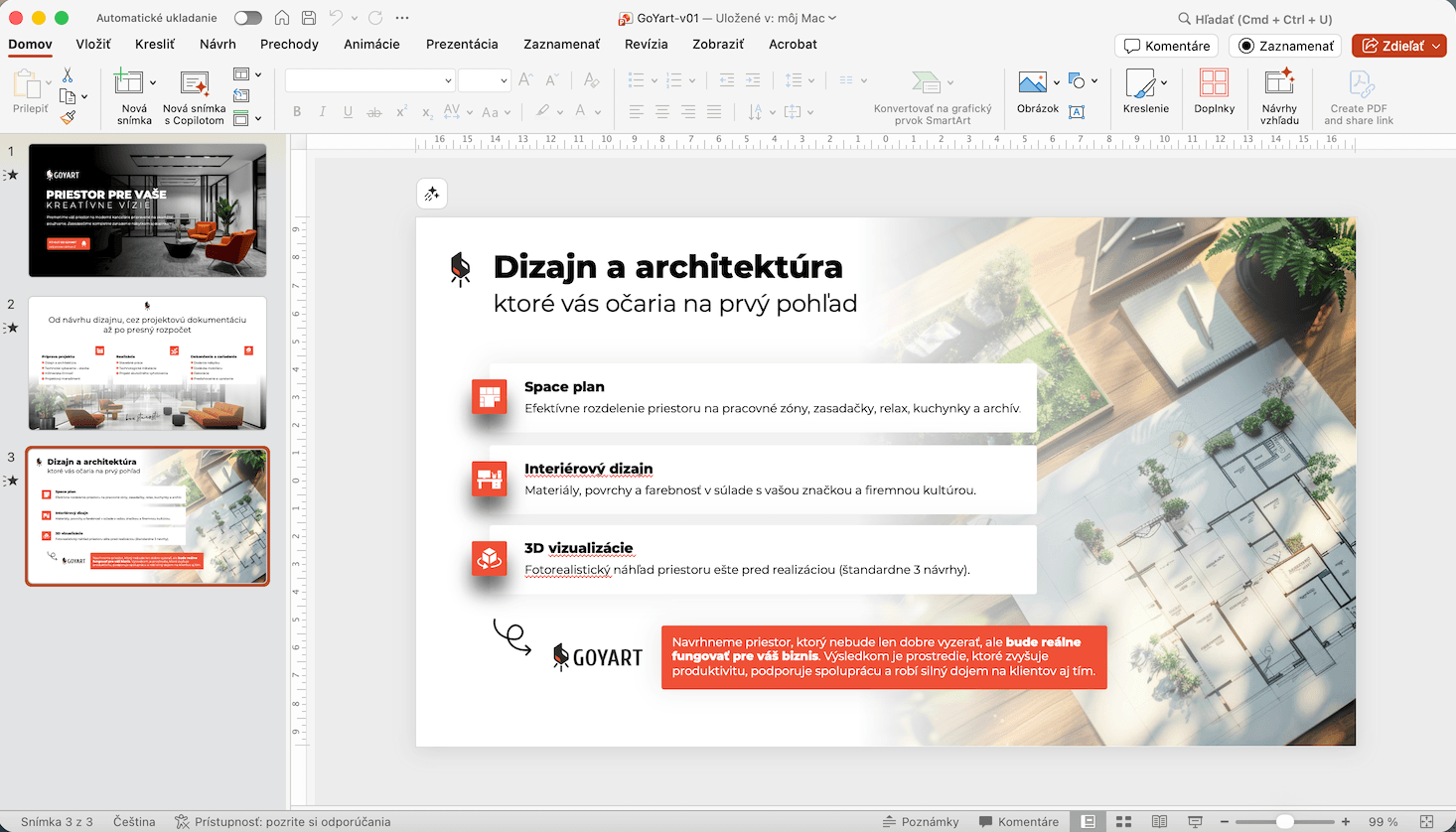Click the Italic formatting button
The width and height of the screenshot is (1456, 832).
322,112
